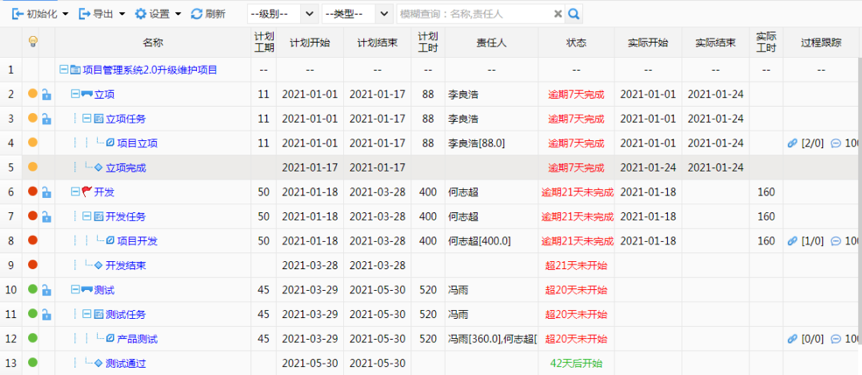Click status 42天后开始 in 测试通过 row
This screenshot has height=375, width=862.
click(x=576, y=363)
